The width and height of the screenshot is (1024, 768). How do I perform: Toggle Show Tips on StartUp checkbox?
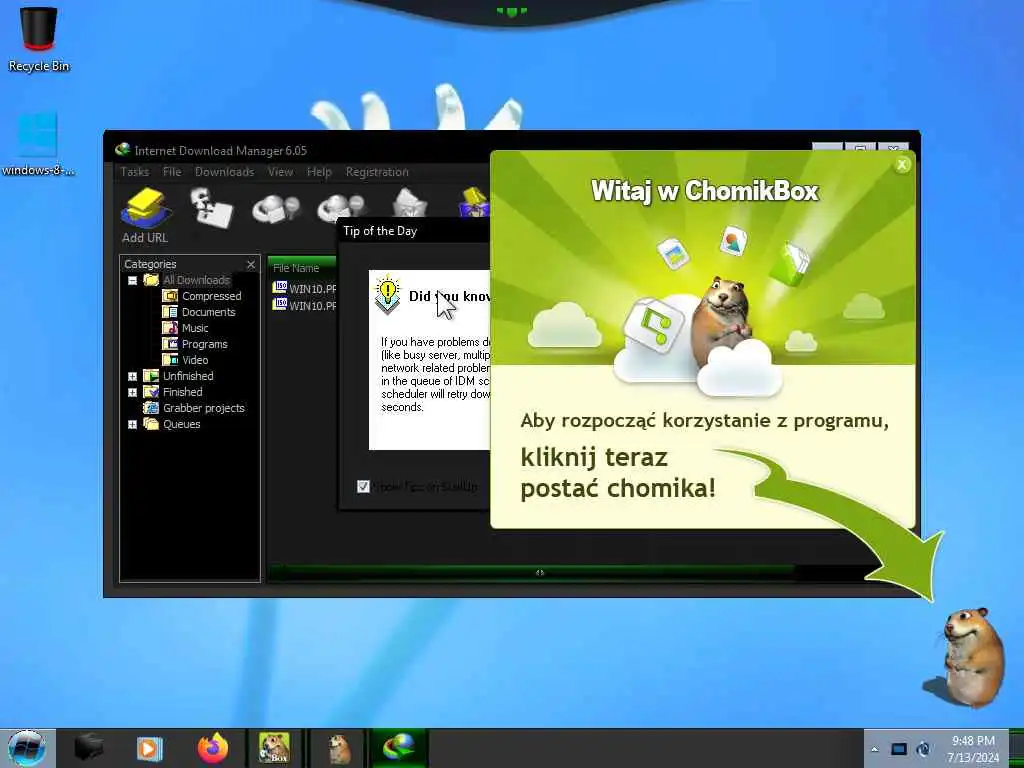pyautogui.click(x=363, y=487)
